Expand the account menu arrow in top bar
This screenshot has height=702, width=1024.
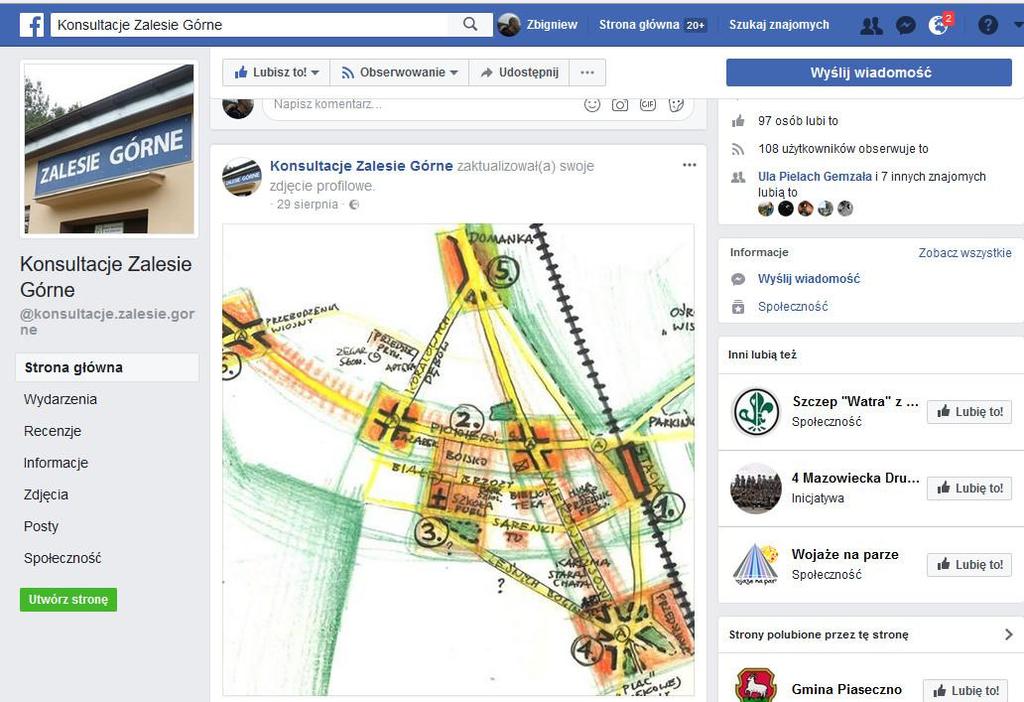coord(1019,25)
